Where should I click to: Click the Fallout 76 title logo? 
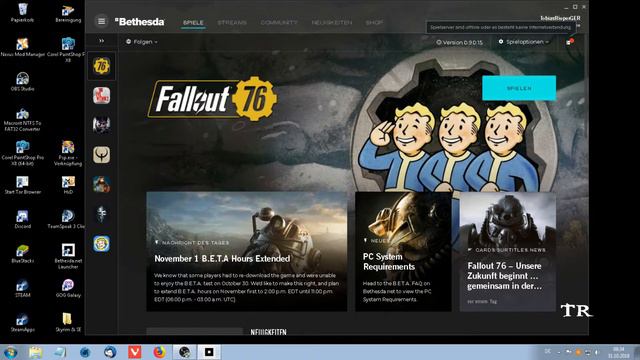coord(212,98)
